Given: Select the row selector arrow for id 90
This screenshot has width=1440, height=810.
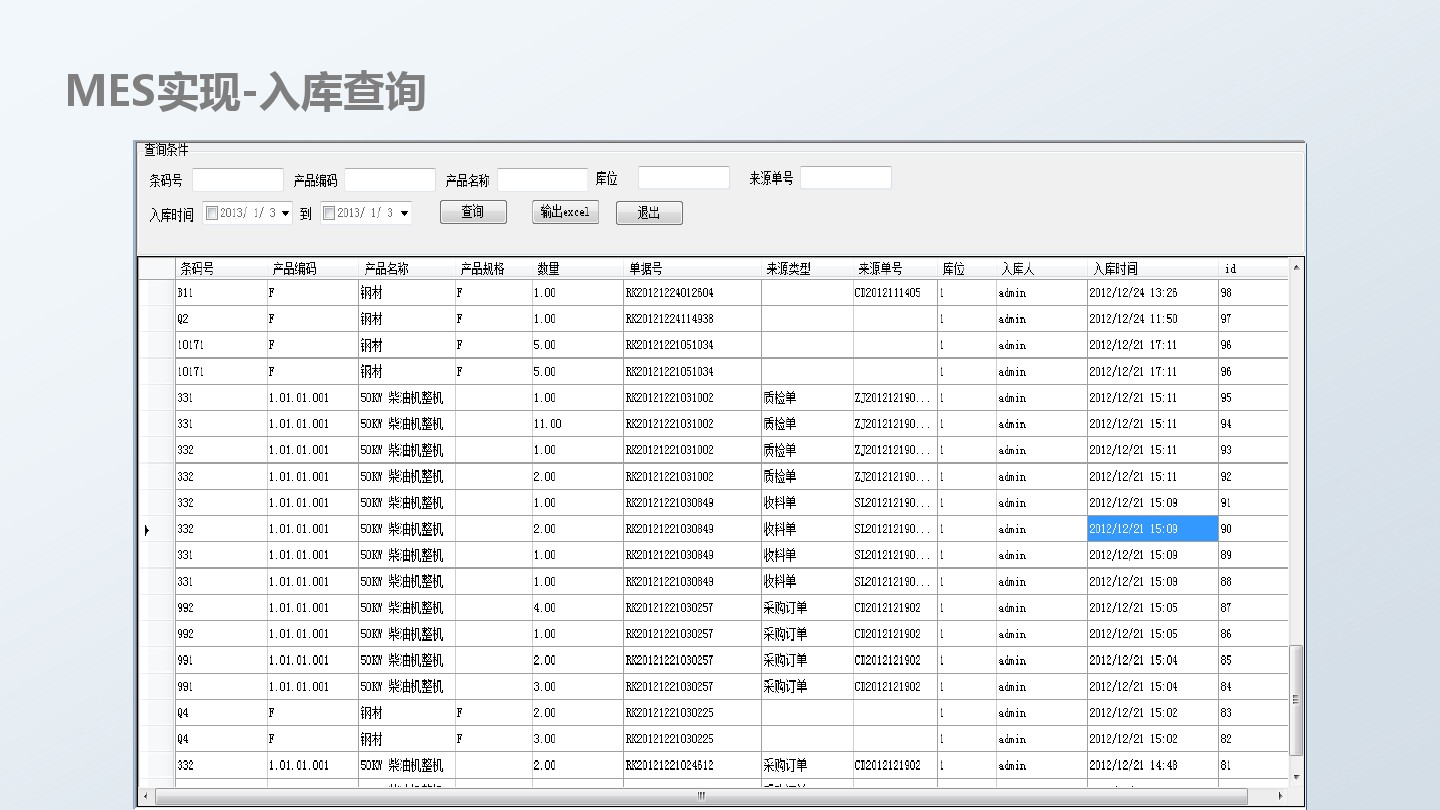Looking at the screenshot, I should [147, 530].
